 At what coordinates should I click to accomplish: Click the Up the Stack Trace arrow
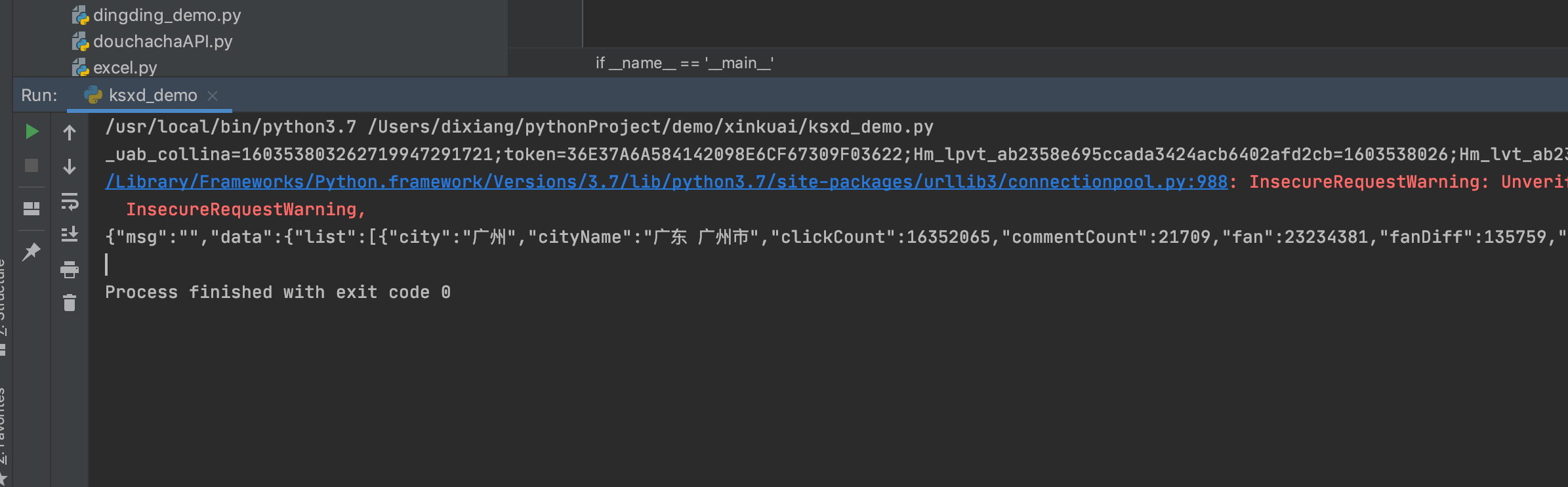point(70,133)
